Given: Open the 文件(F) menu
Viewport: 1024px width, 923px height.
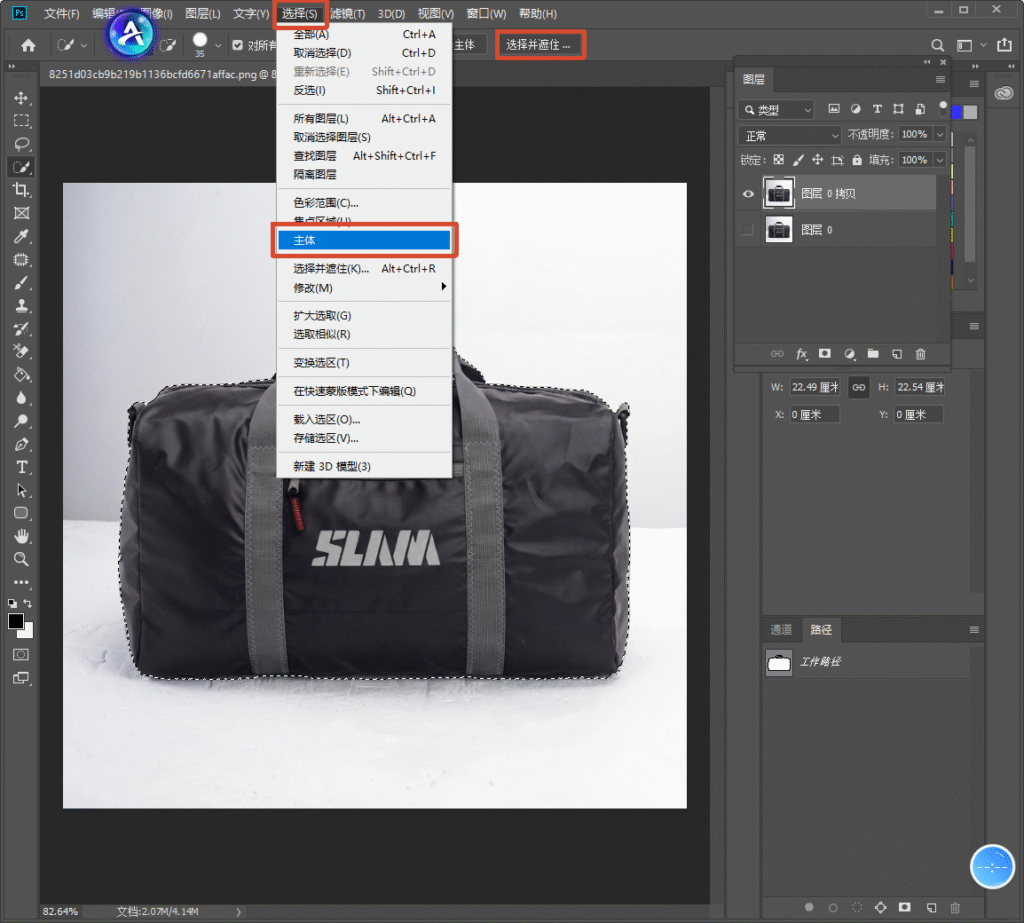Looking at the screenshot, I should point(61,14).
